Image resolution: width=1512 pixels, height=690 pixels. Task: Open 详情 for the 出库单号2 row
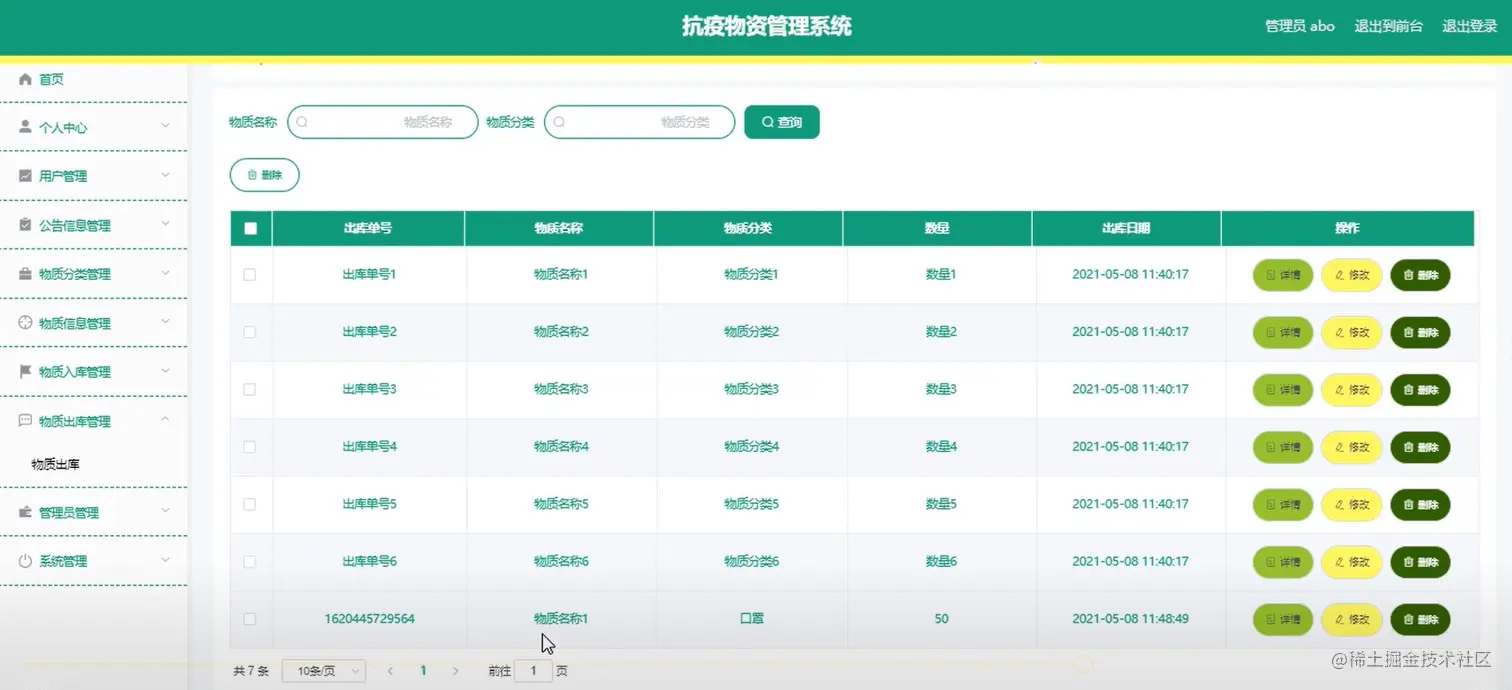click(x=1282, y=332)
